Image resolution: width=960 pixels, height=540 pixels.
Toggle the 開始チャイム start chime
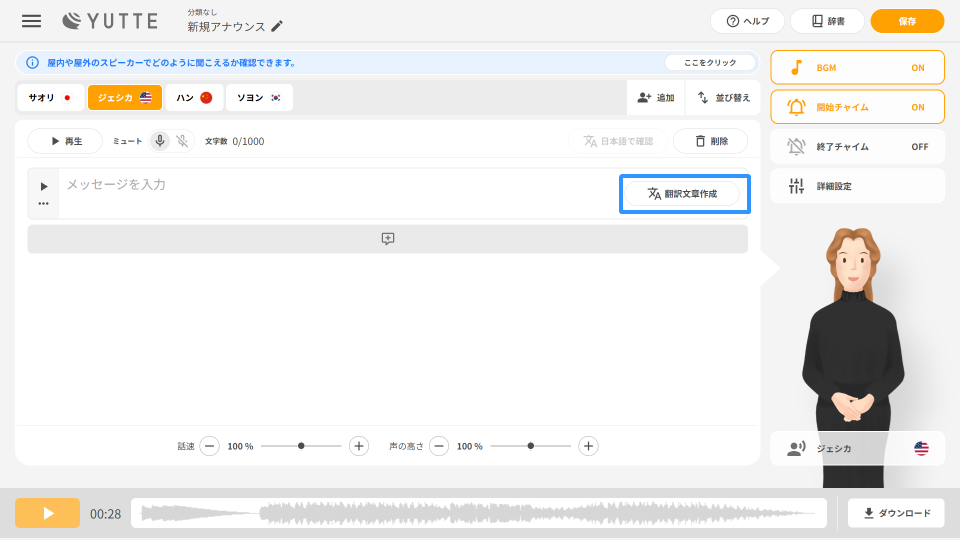pyautogui.click(x=857, y=107)
